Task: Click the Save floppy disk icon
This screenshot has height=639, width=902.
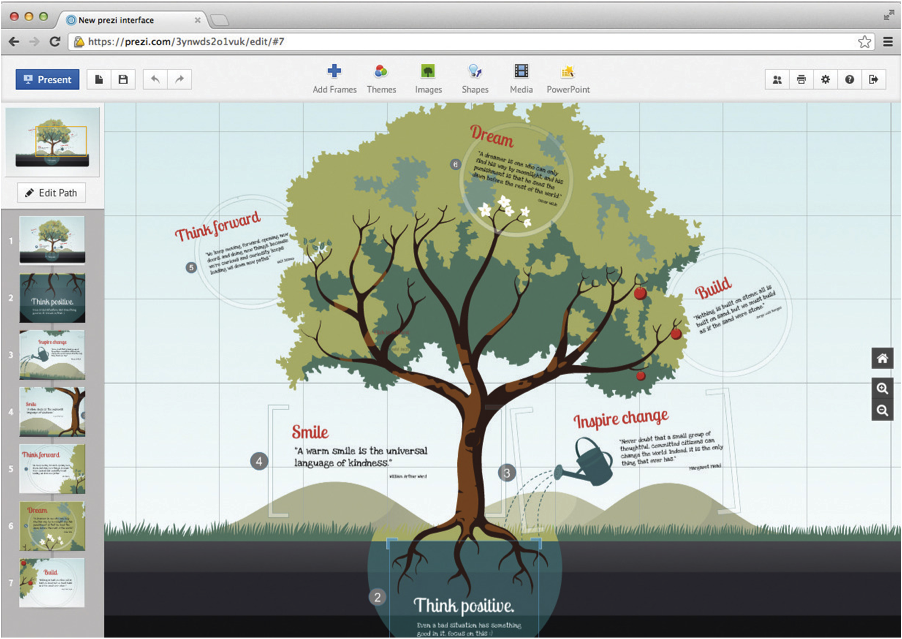Action: coord(123,79)
